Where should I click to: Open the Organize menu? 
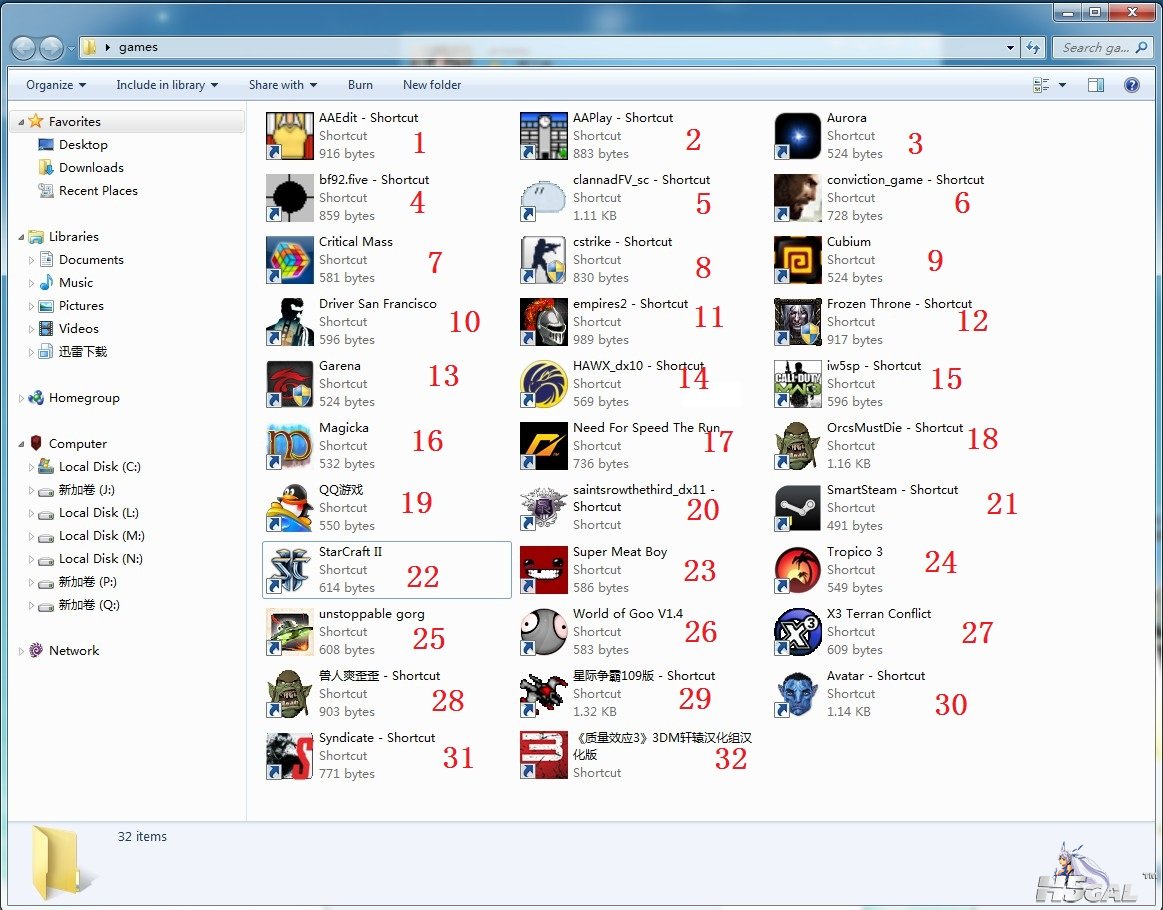coord(56,85)
